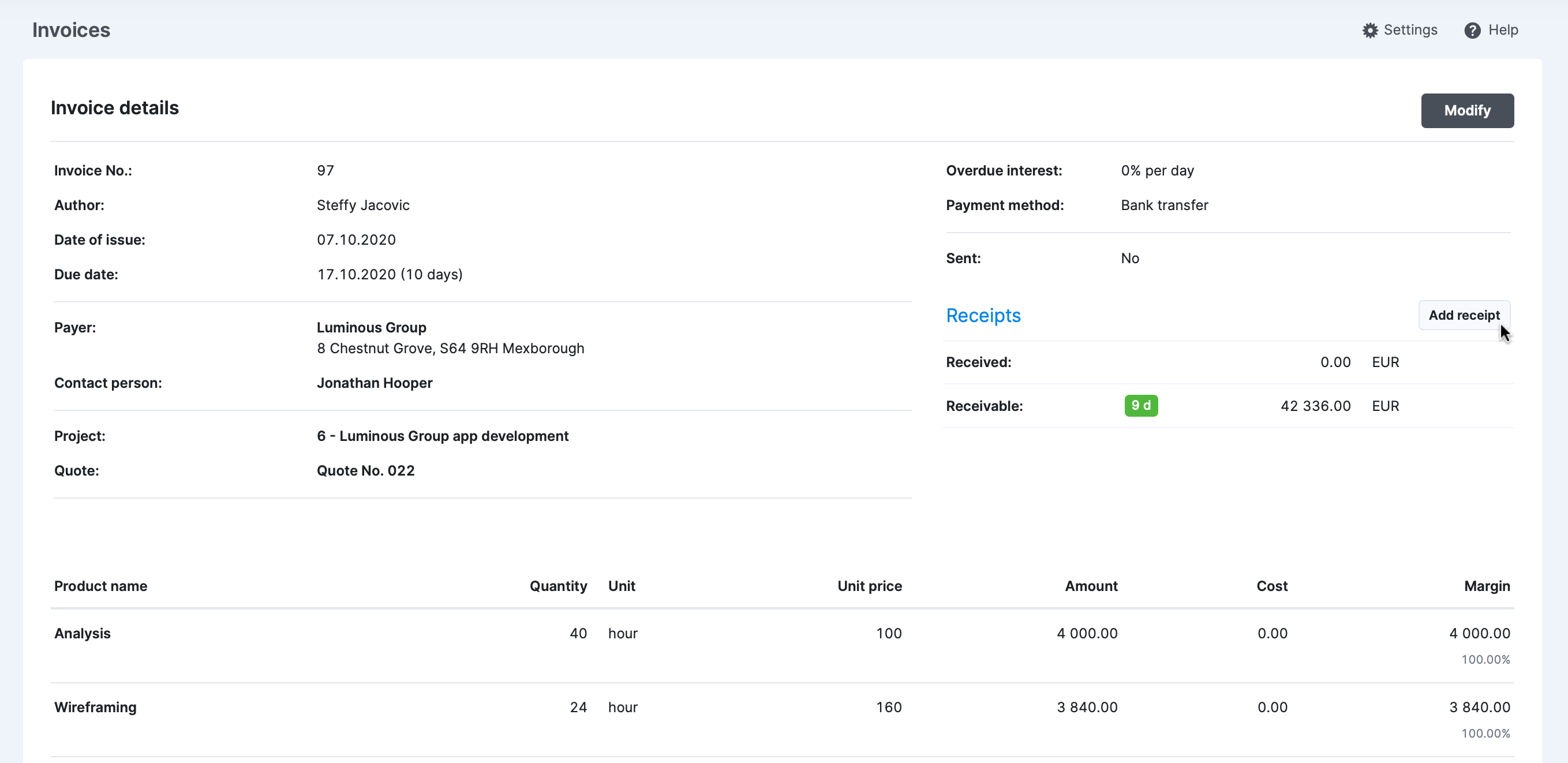Viewport: 1568px width, 763px height.
Task: Select Analysis unit price 100
Action: click(889, 633)
